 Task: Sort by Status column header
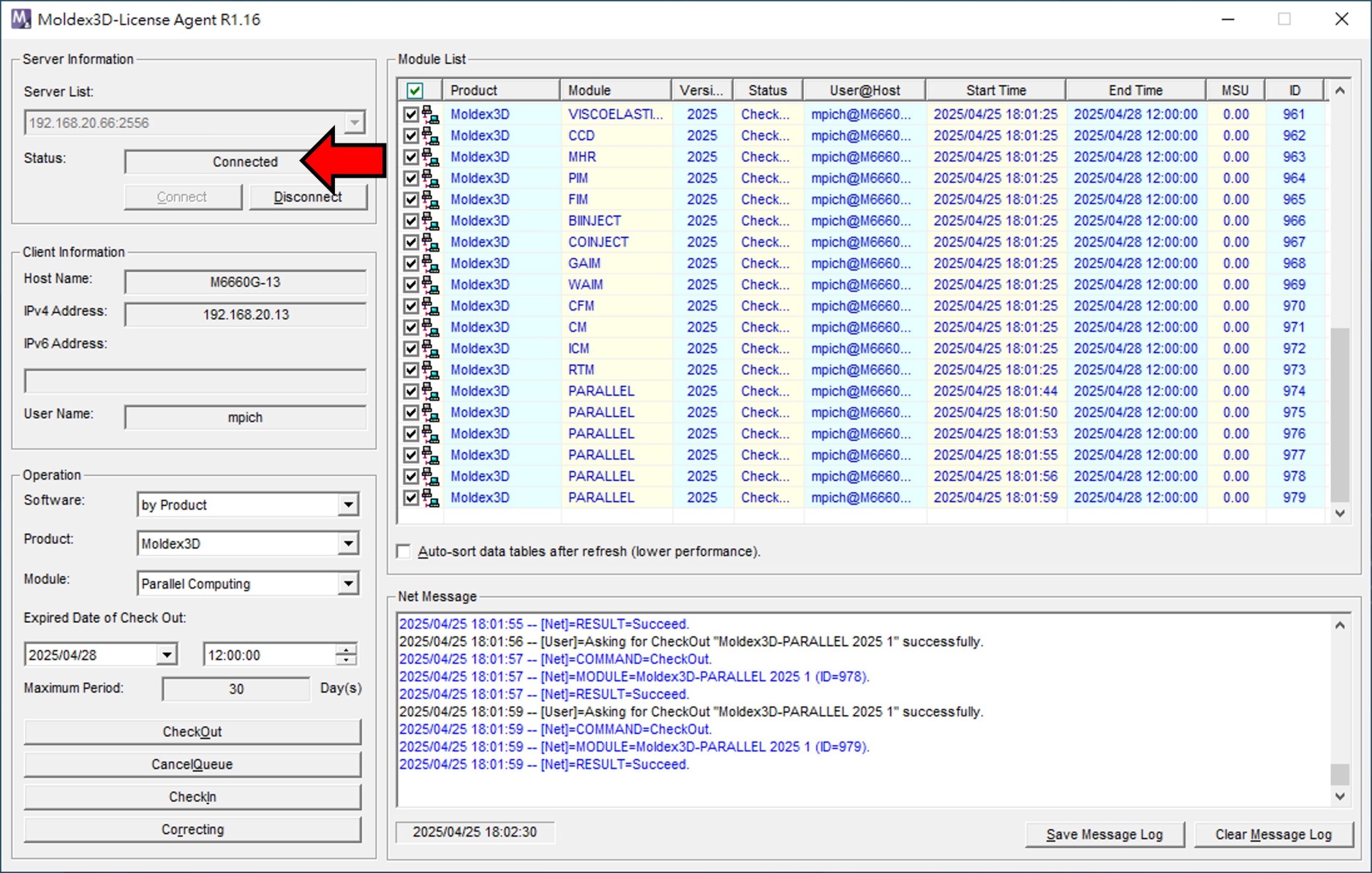tap(768, 90)
